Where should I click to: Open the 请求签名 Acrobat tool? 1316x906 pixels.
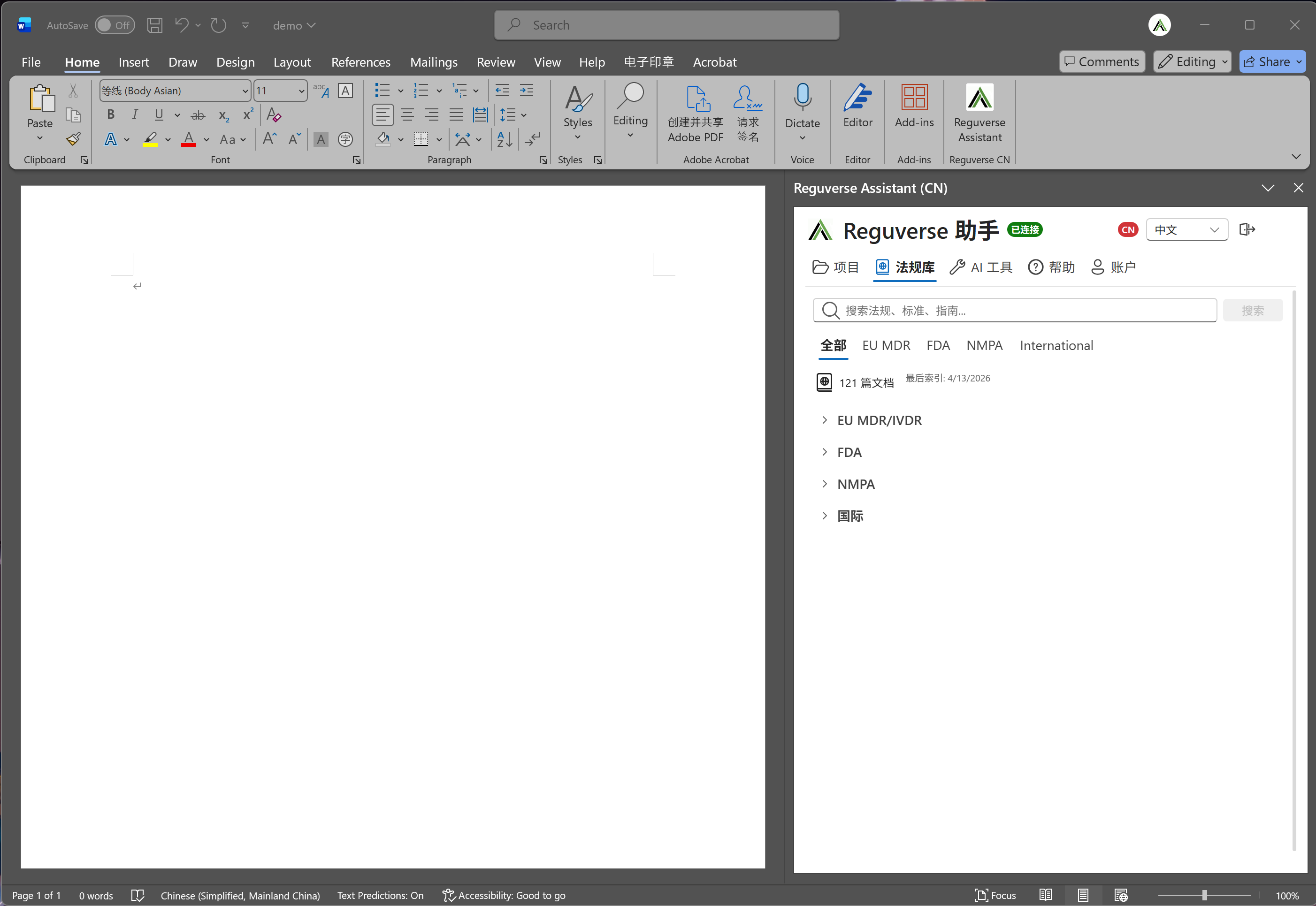[748, 114]
